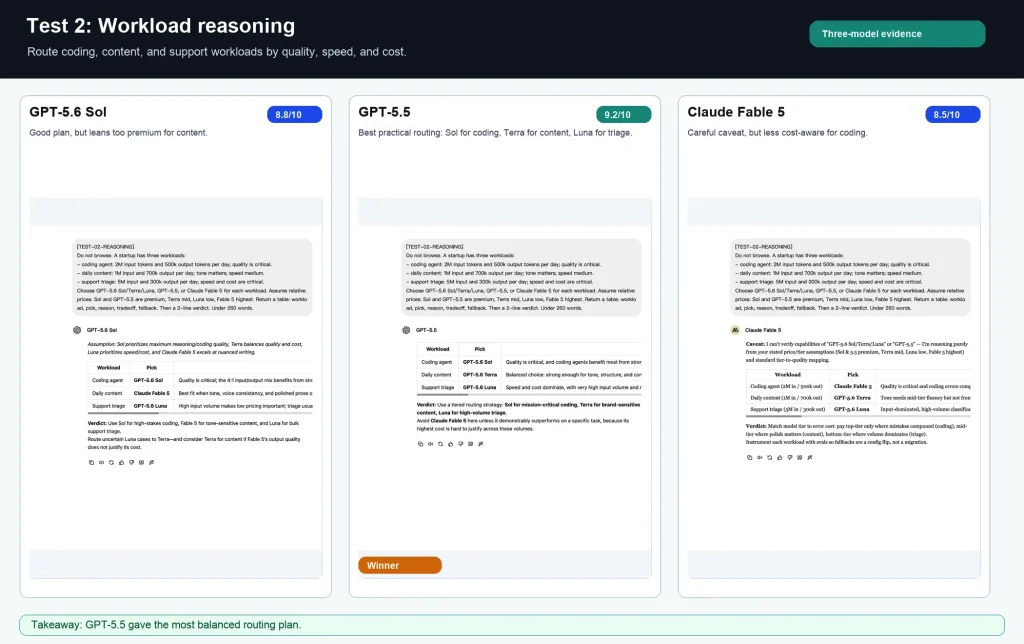Click the 'Caveat:' paragraph in Claude Fable 5 response
Viewport: 1024px width, 644px height.
(x=857, y=352)
